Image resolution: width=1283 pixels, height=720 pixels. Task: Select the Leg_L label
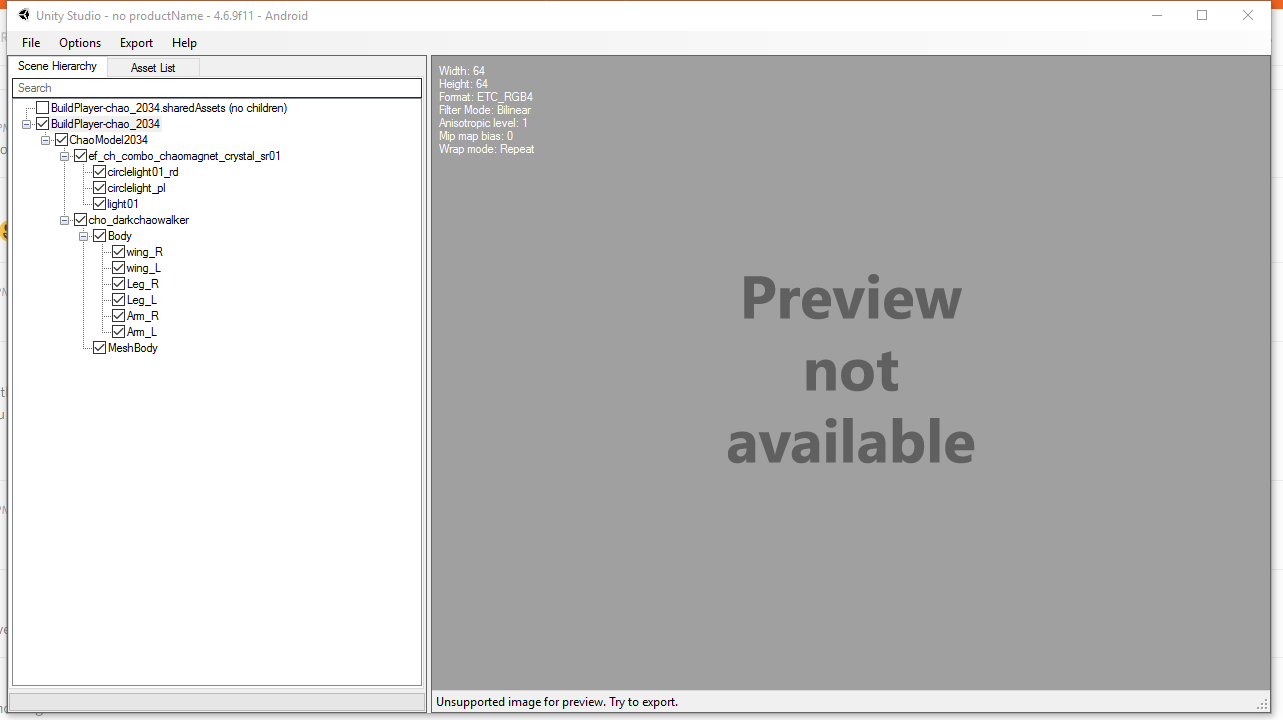[141, 300]
